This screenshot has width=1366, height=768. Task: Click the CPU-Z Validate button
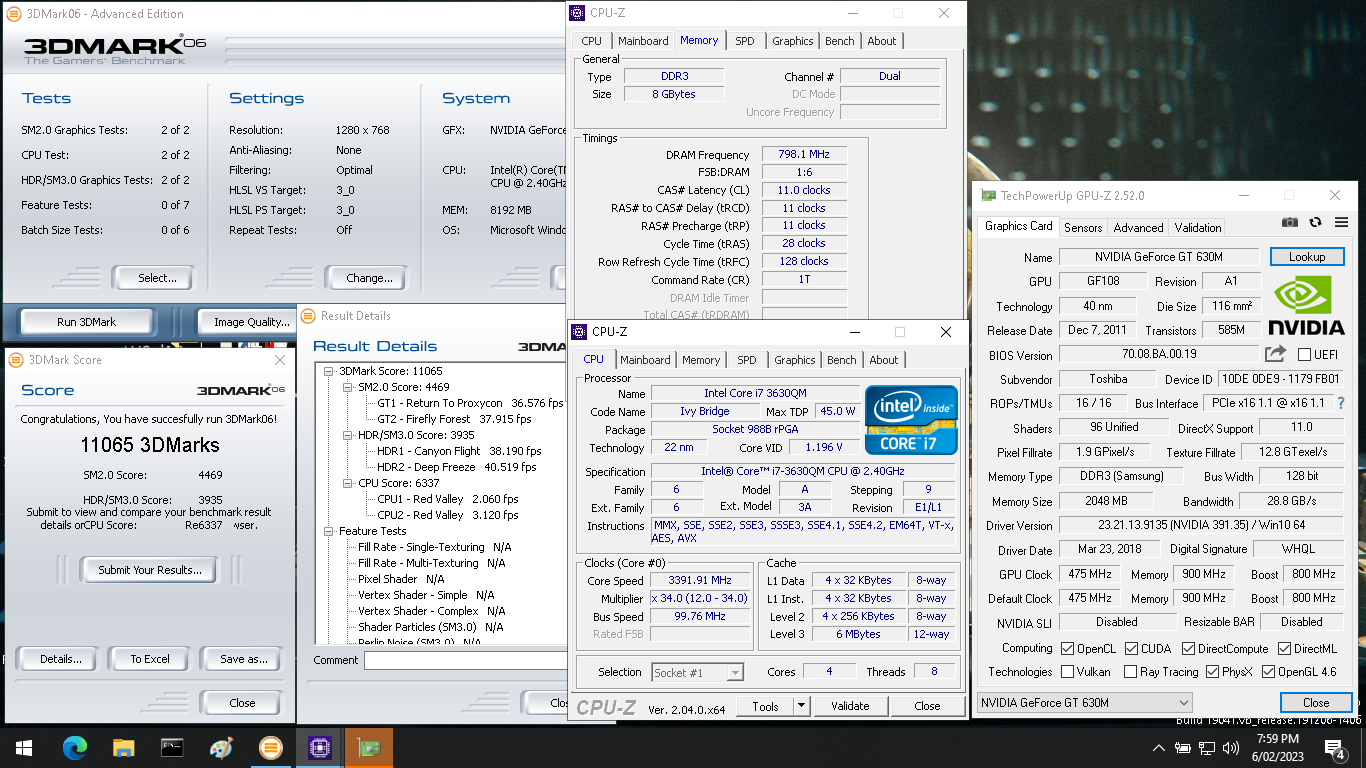pos(850,706)
